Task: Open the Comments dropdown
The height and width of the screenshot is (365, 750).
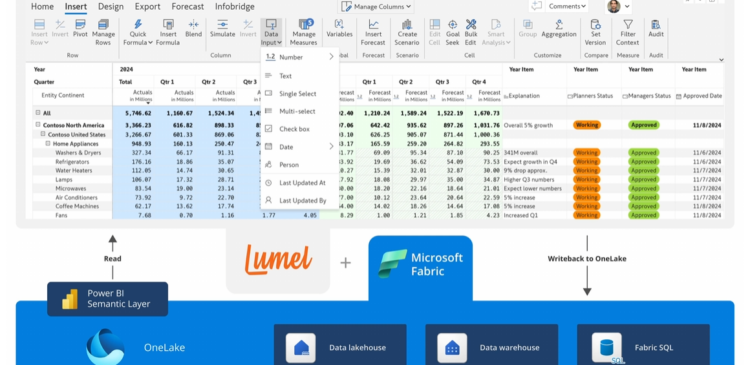Action: [x=567, y=6]
